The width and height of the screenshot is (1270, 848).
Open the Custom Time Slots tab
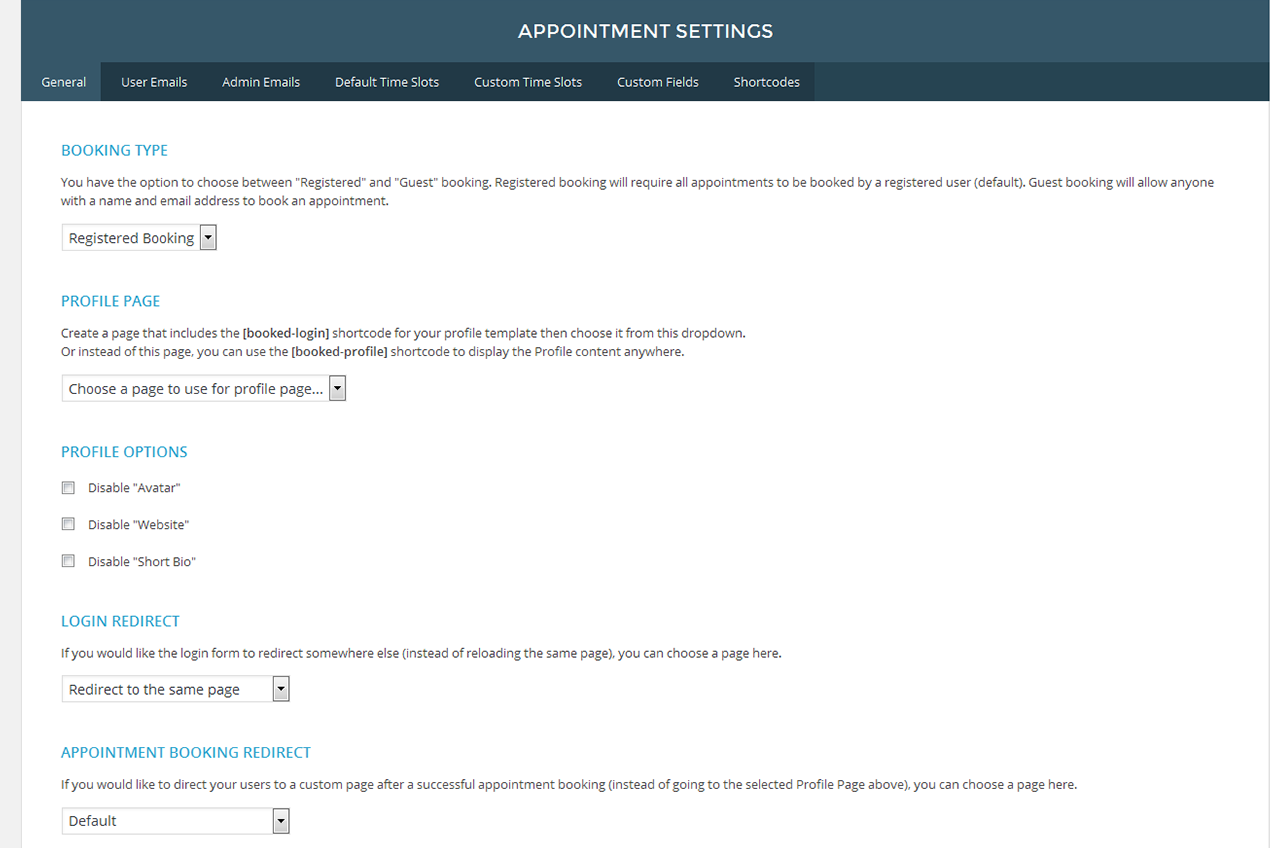coord(528,82)
